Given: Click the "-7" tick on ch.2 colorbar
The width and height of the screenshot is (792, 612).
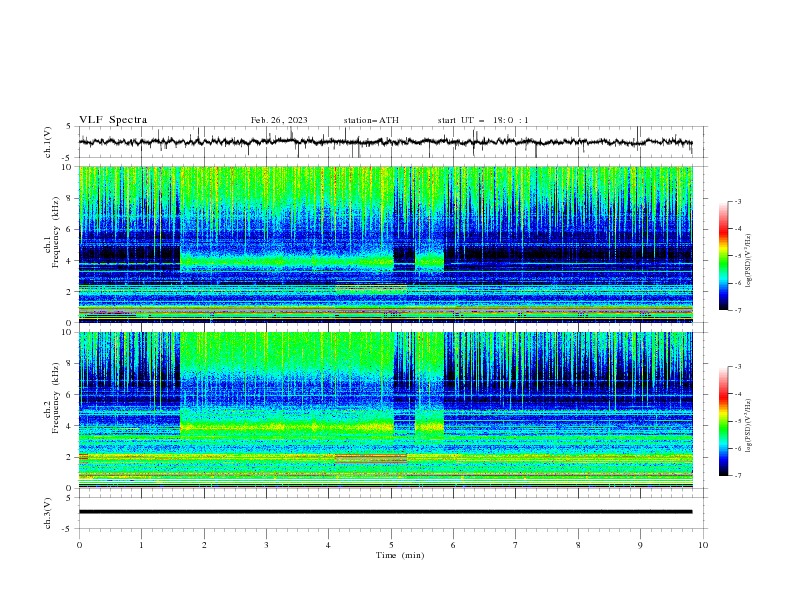Looking at the screenshot, I should (x=738, y=476).
